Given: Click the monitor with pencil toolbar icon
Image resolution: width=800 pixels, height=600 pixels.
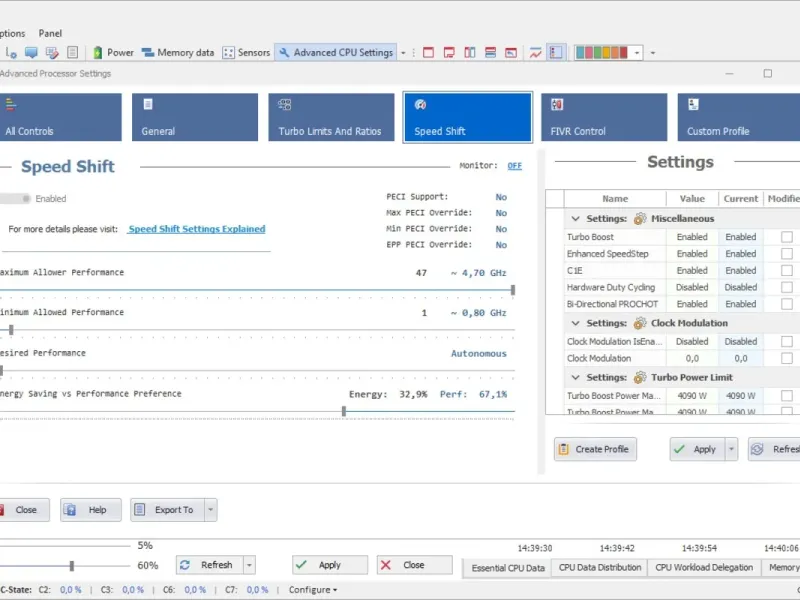Looking at the screenshot, I should 52,53.
